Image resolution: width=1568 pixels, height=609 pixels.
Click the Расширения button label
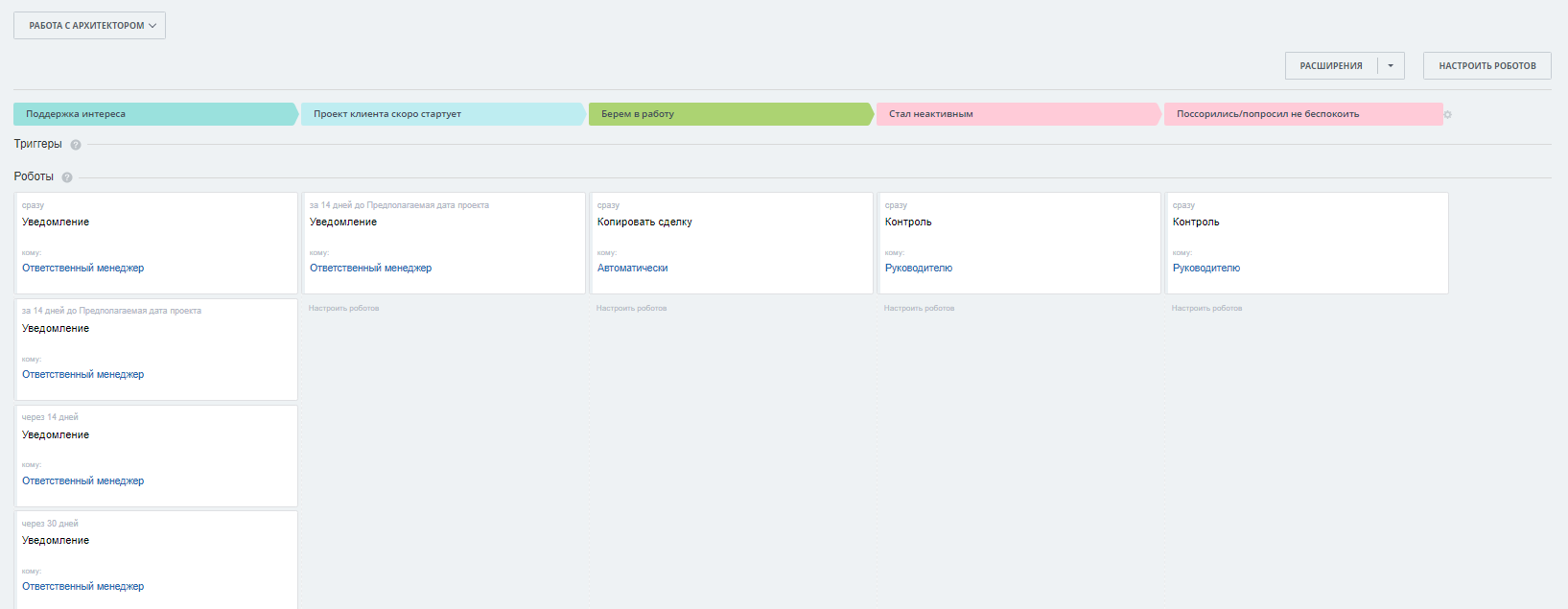click(x=1331, y=66)
